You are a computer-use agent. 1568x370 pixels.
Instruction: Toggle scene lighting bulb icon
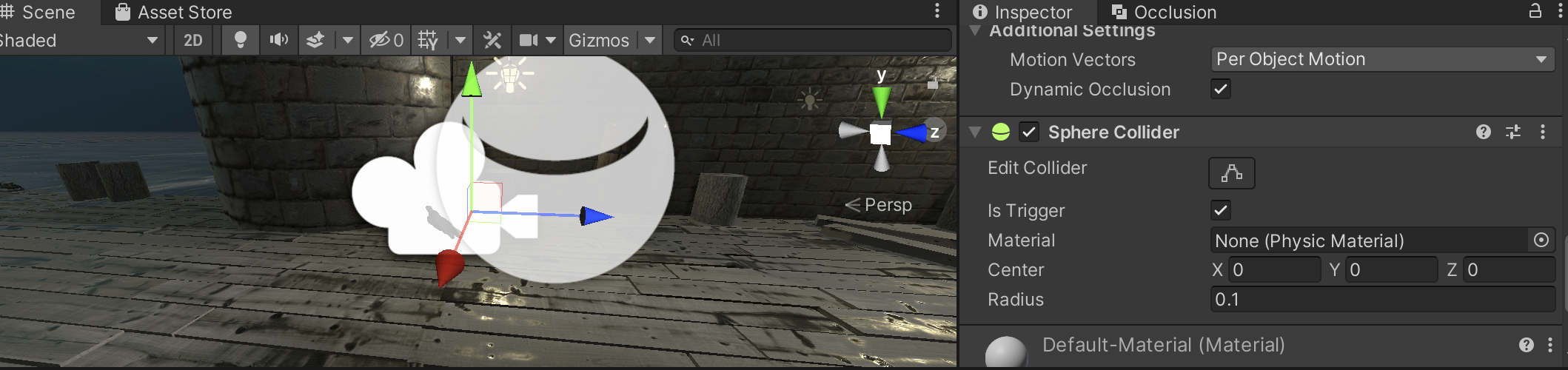click(x=240, y=40)
